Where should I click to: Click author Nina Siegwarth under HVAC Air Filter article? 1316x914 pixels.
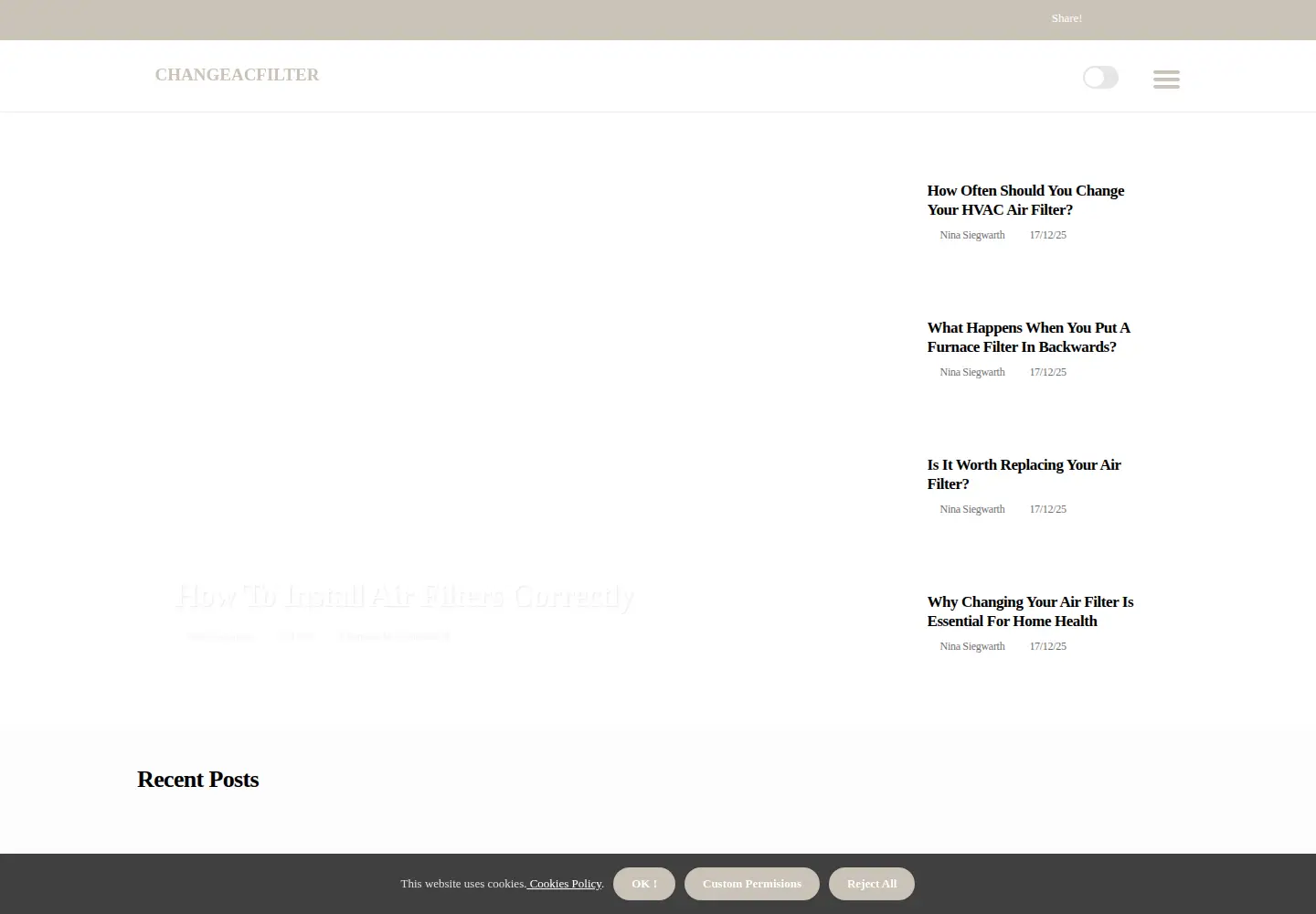(x=972, y=235)
